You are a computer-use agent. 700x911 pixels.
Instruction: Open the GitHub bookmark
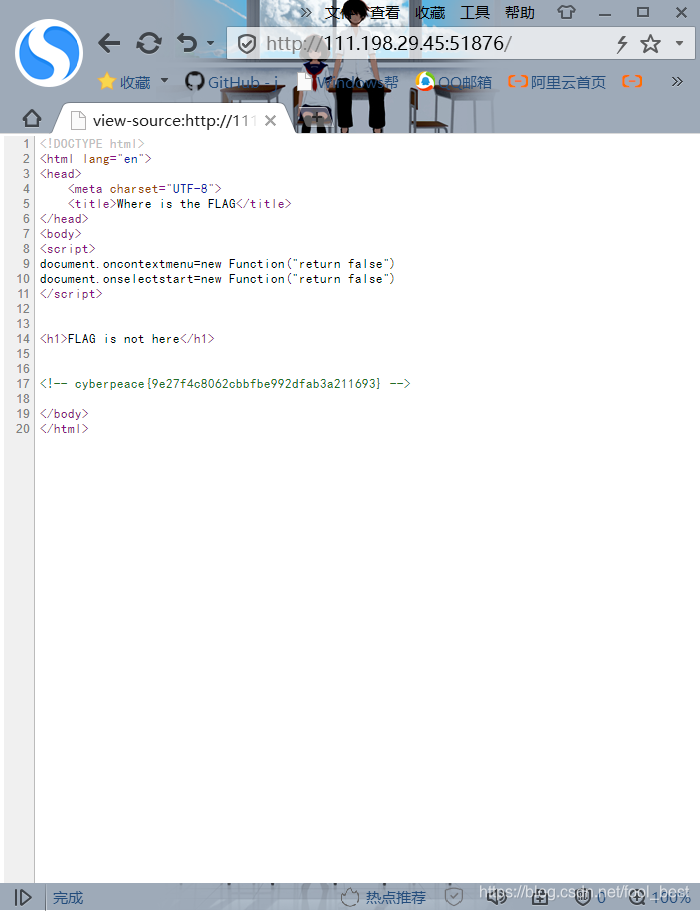pos(232,82)
